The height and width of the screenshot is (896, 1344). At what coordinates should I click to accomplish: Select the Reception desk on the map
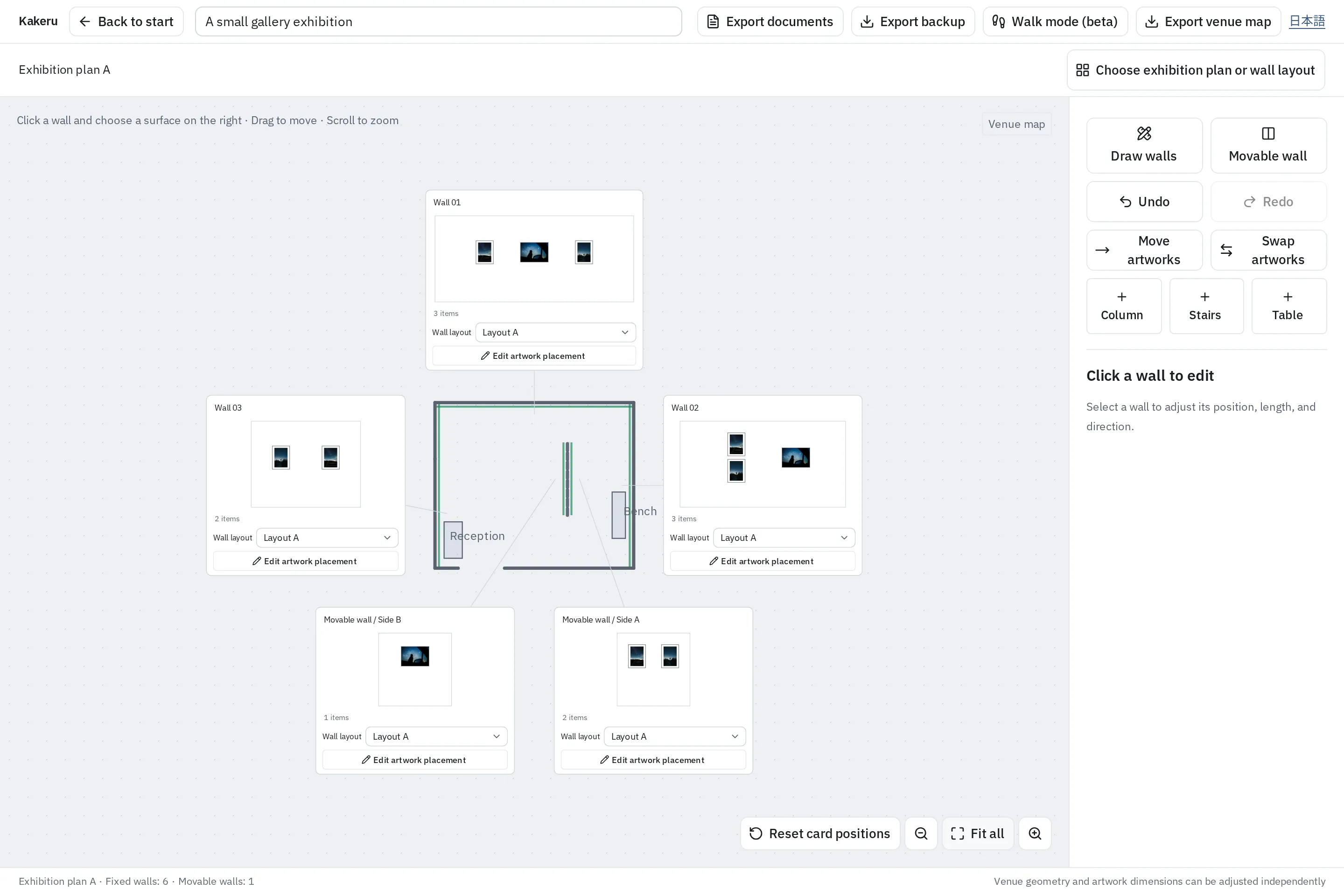point(453,540)
